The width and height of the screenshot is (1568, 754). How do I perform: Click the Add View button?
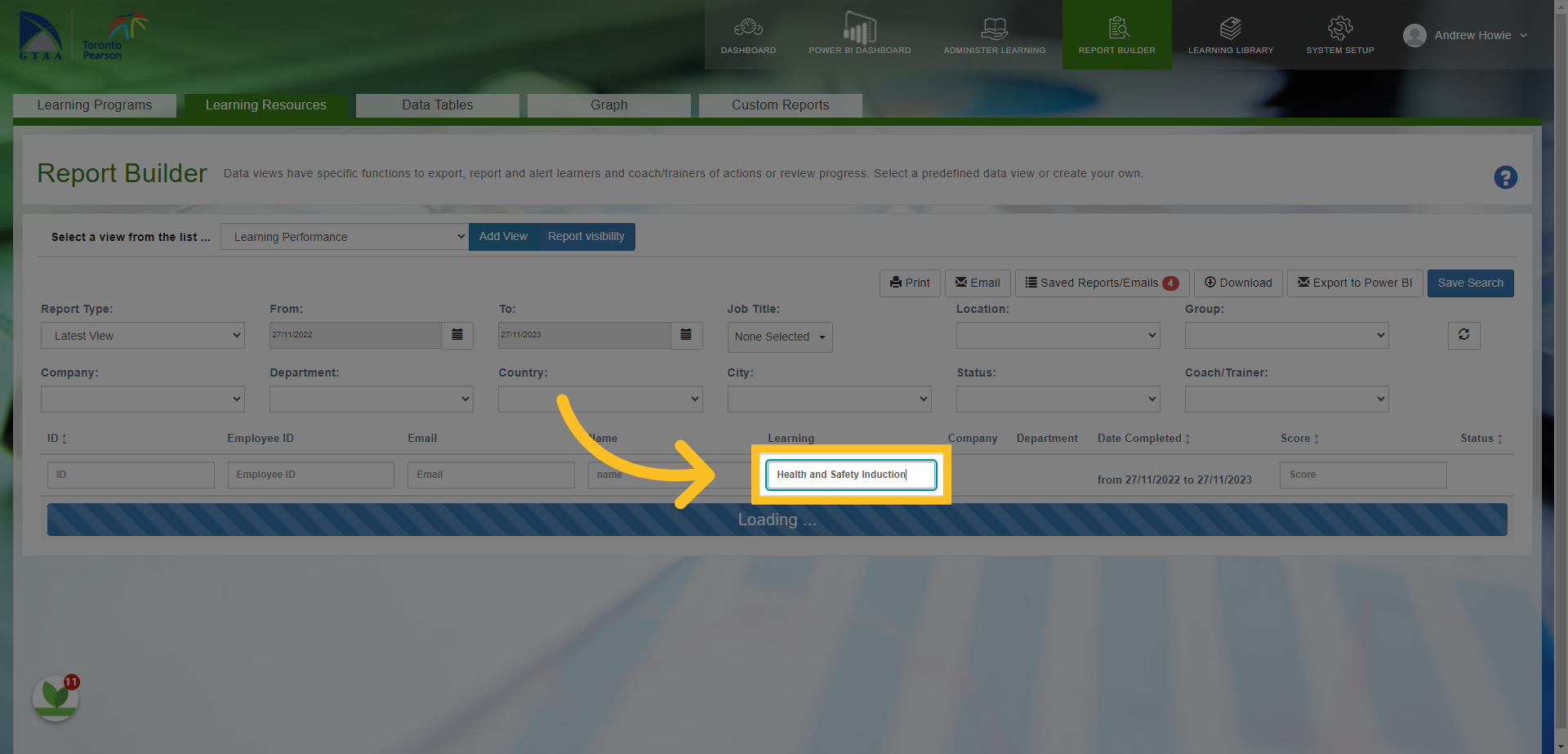503,237
